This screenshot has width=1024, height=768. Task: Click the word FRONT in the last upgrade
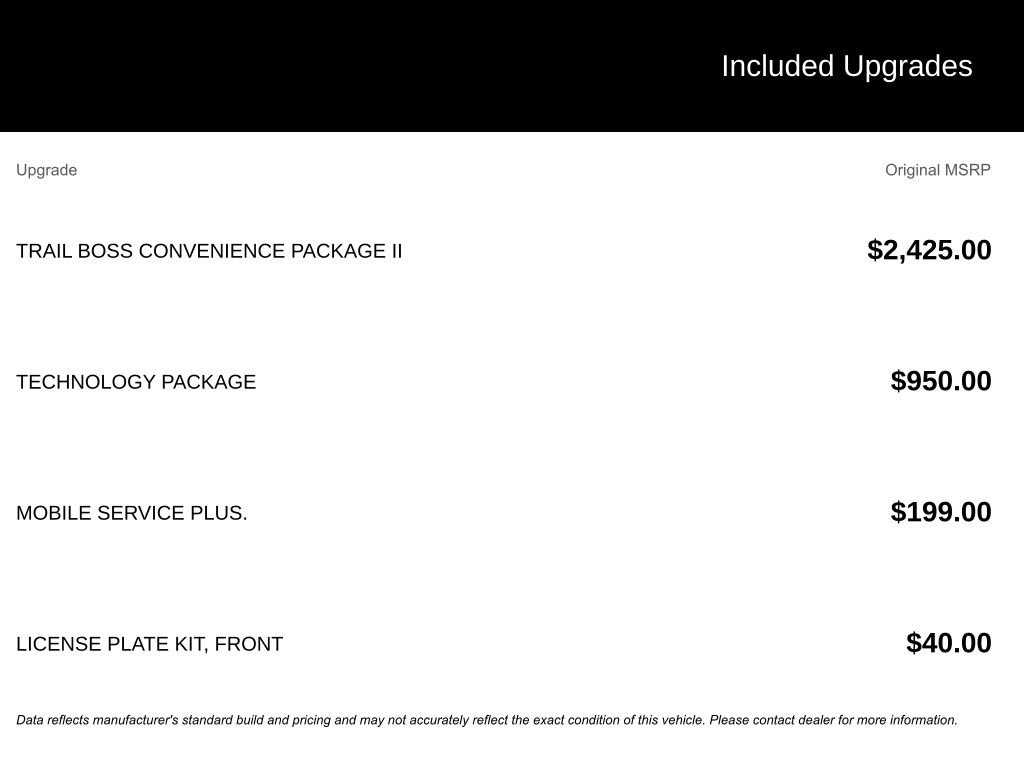249,644
